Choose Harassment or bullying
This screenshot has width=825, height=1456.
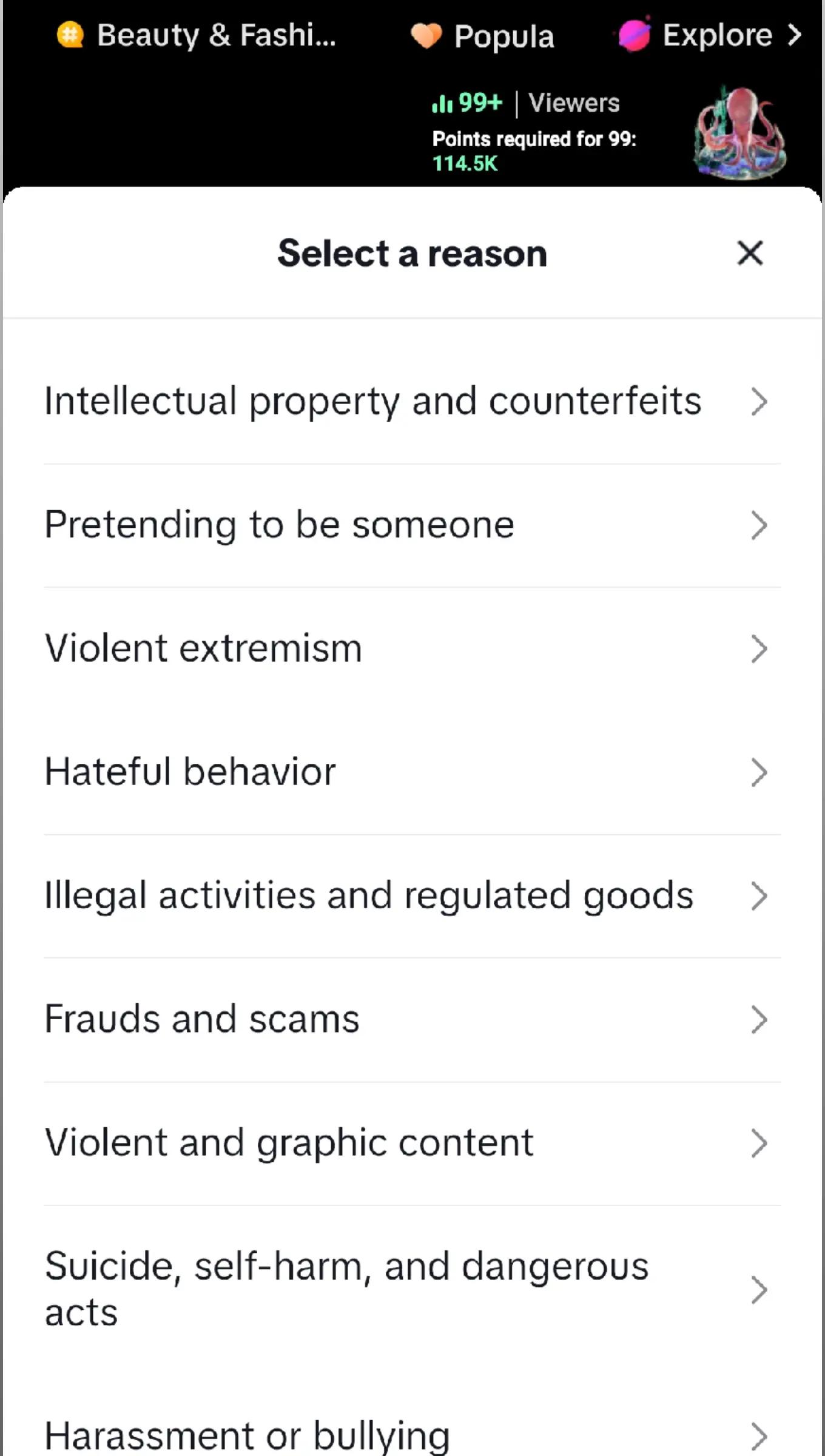(412, 1435)
